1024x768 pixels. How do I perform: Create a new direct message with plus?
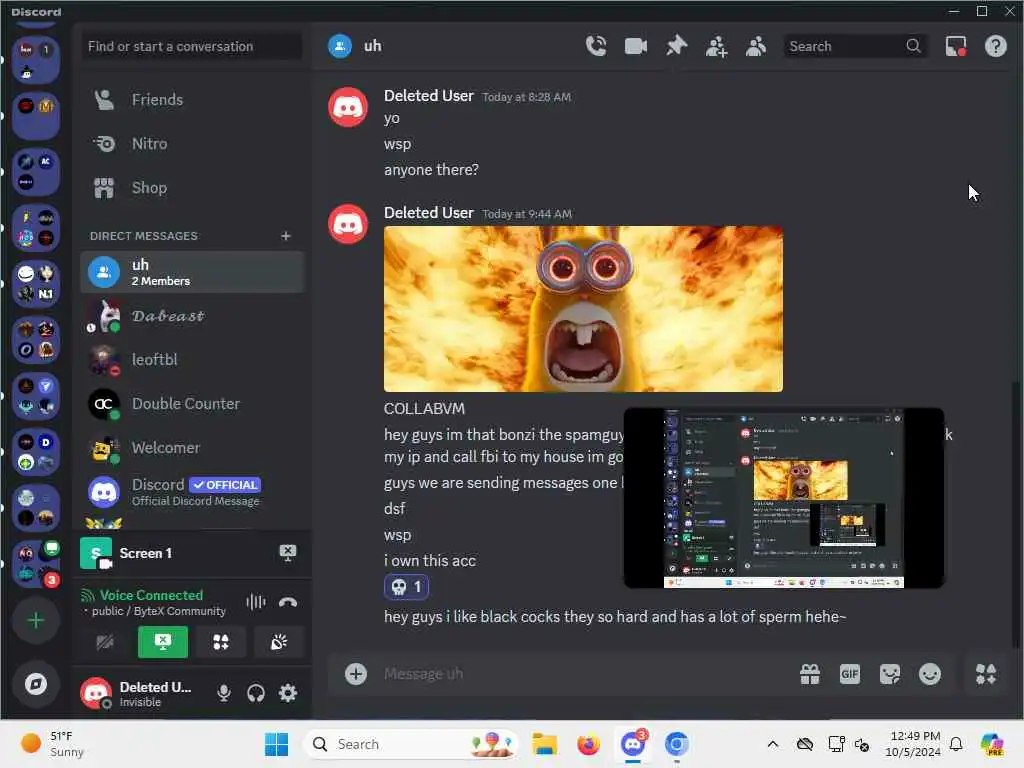[285, 236]
